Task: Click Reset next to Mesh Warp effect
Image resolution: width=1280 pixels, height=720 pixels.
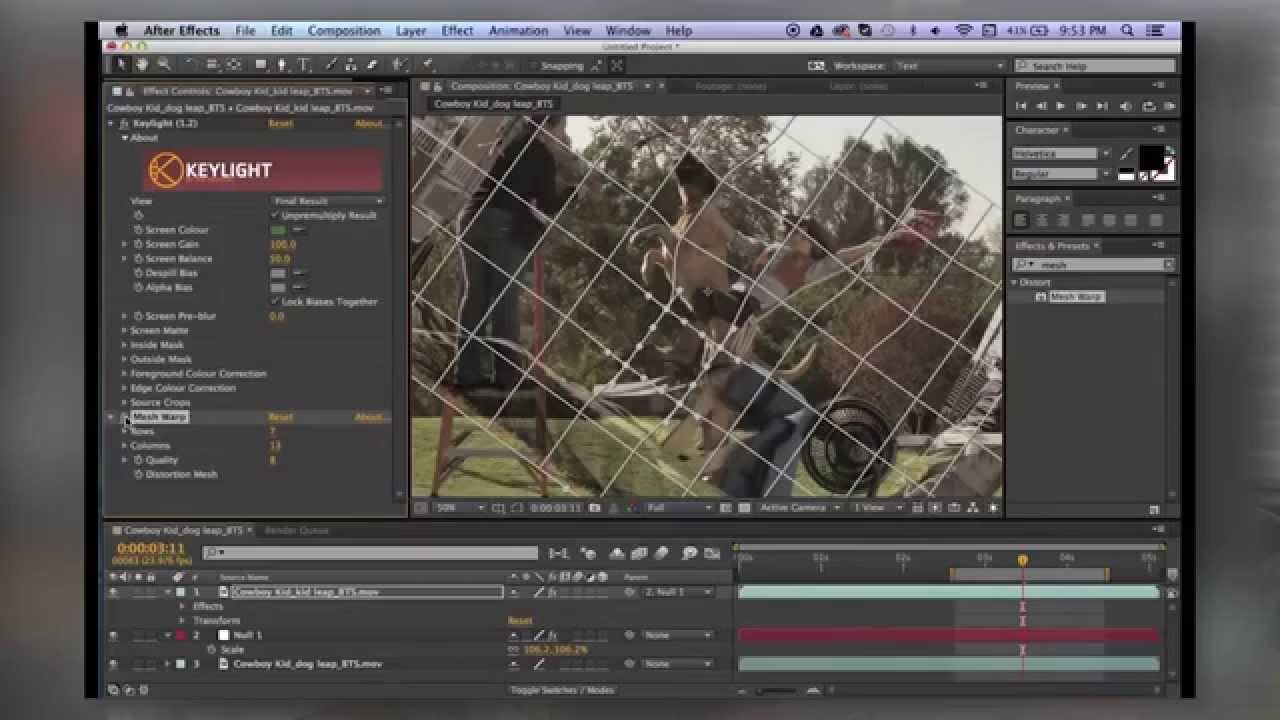Action: pos(281,417)
